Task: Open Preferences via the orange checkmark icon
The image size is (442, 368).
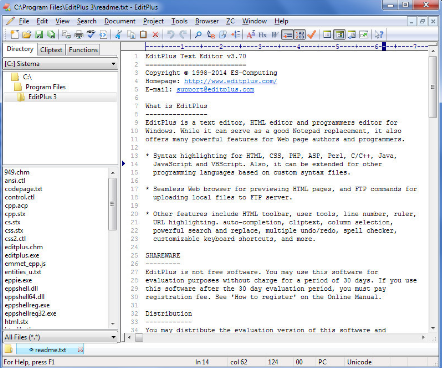Action: pyautogui.click(x=312, y=34)
